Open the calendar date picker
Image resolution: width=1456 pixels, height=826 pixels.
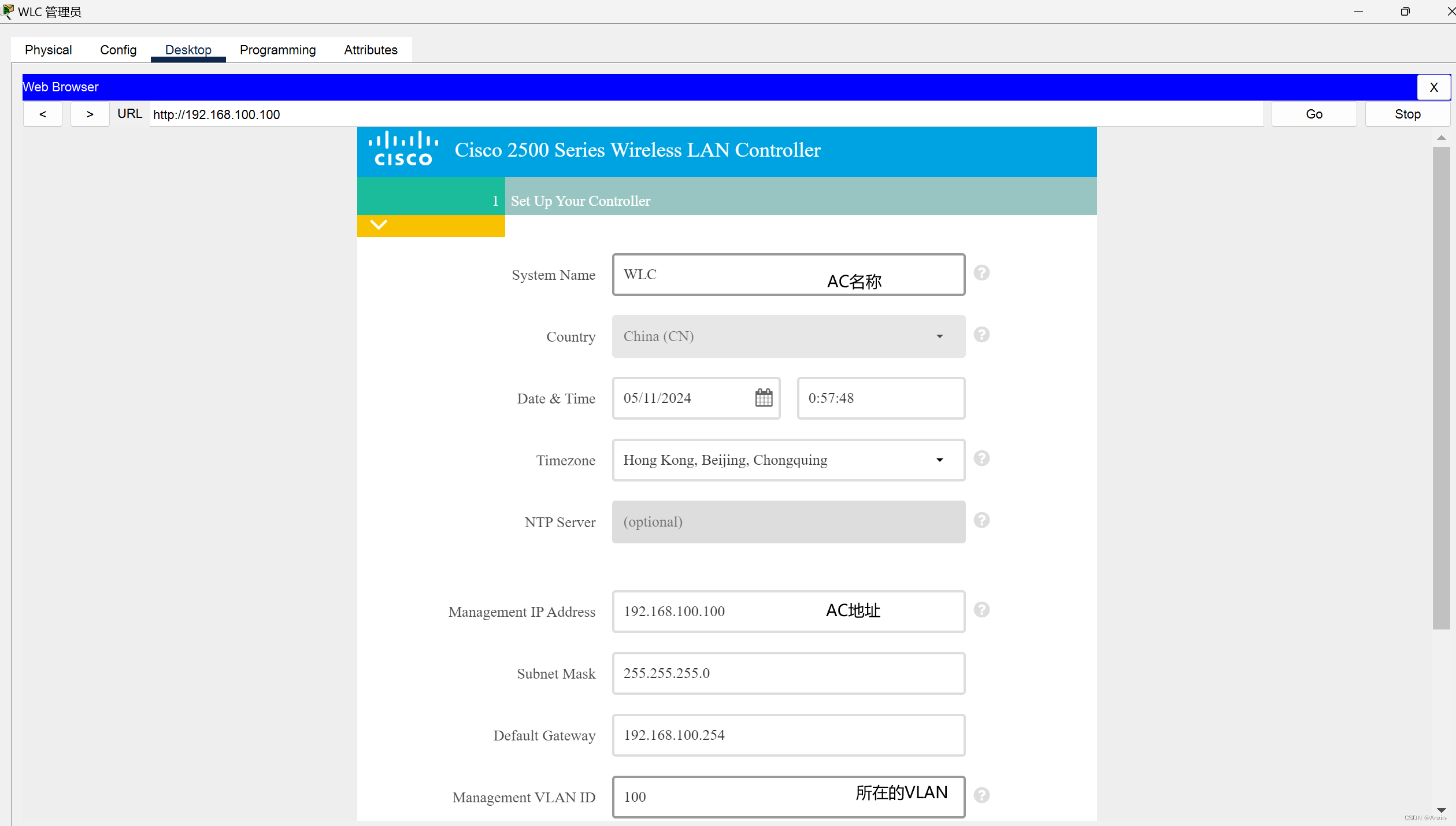(763, 398)
